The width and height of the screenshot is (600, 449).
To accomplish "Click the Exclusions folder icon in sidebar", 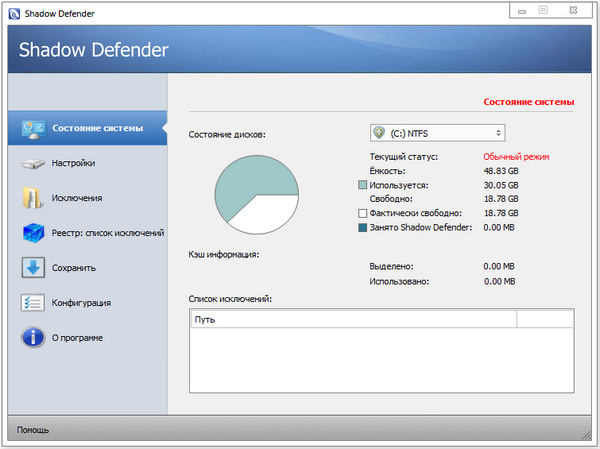I will (32, 198).
